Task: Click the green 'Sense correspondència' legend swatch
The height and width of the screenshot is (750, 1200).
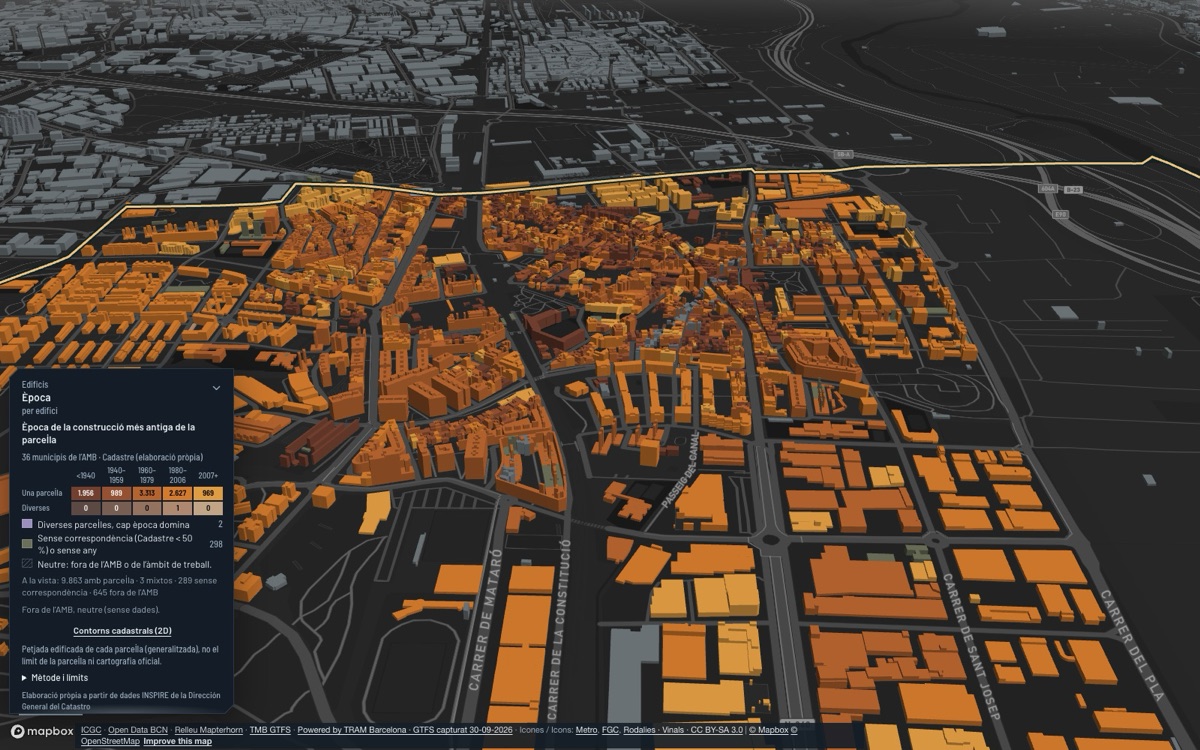Action: pyautogui.click(x=27, y=543)
